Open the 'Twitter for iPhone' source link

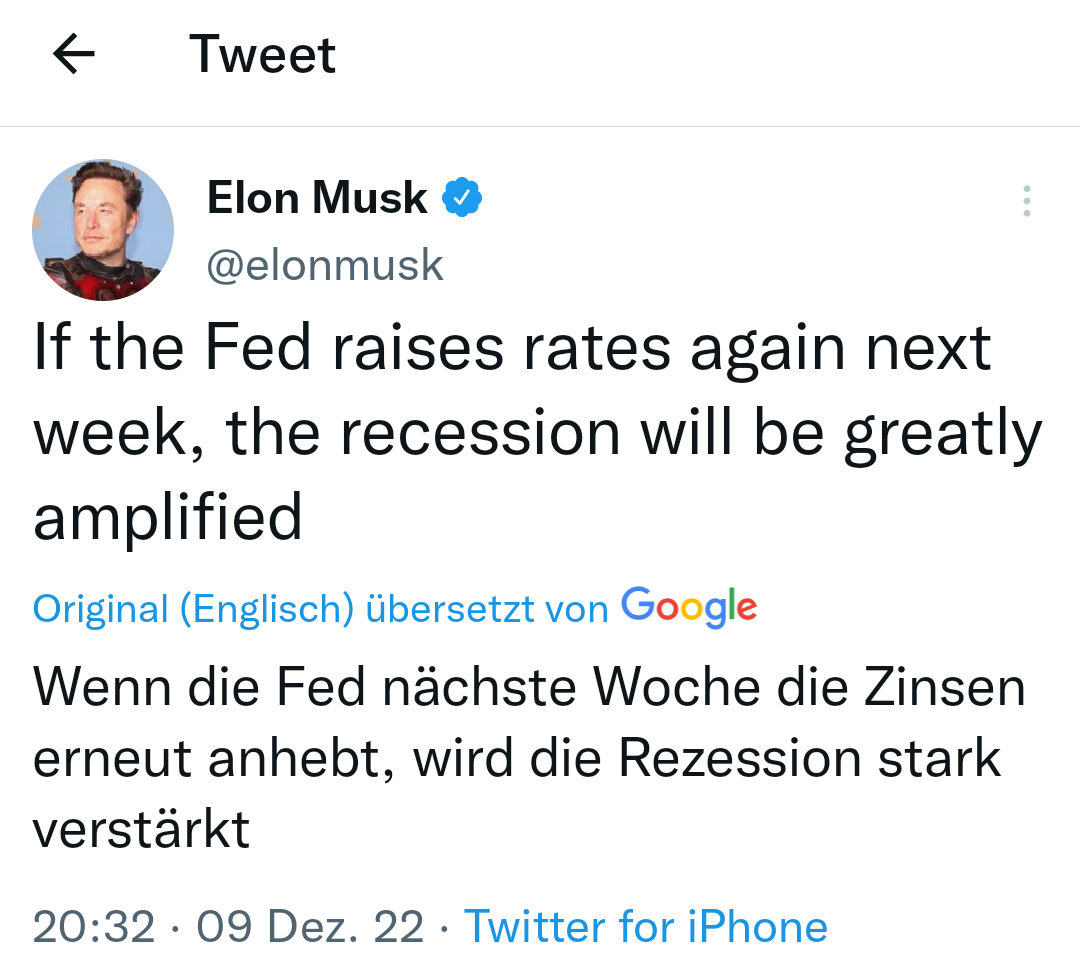click(x=646, y=926)
